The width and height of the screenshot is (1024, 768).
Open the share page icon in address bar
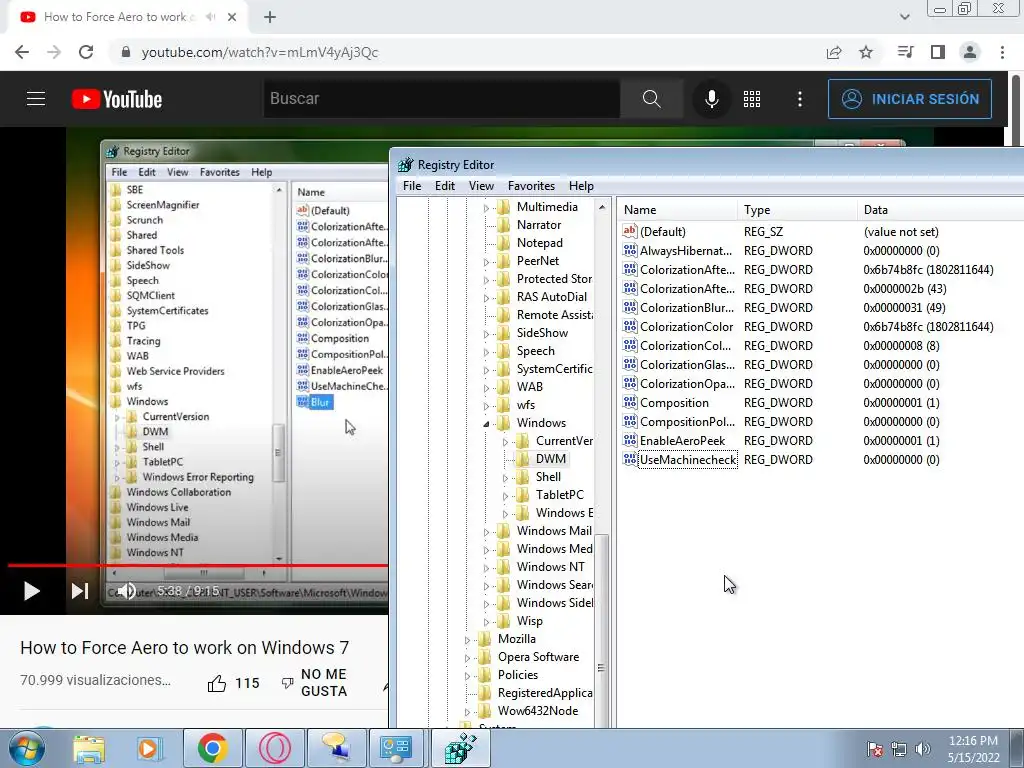[834, 52]
